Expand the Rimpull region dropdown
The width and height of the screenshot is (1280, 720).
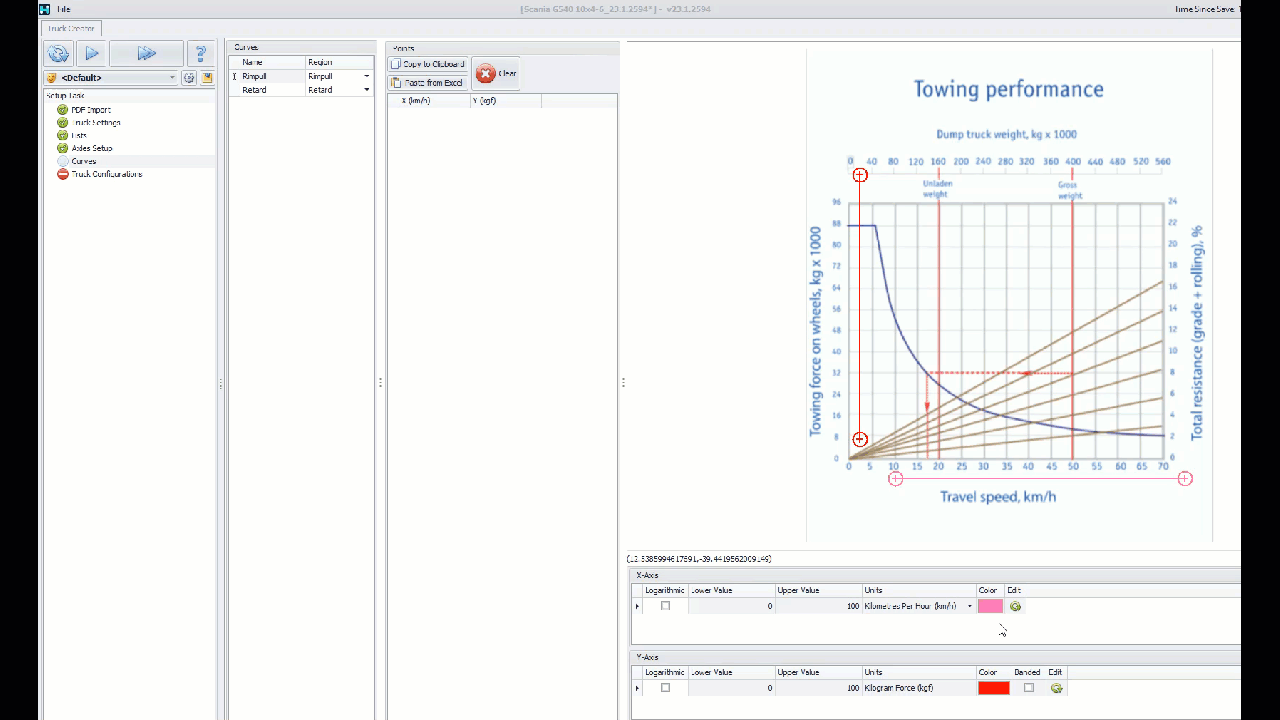(366, 76)
